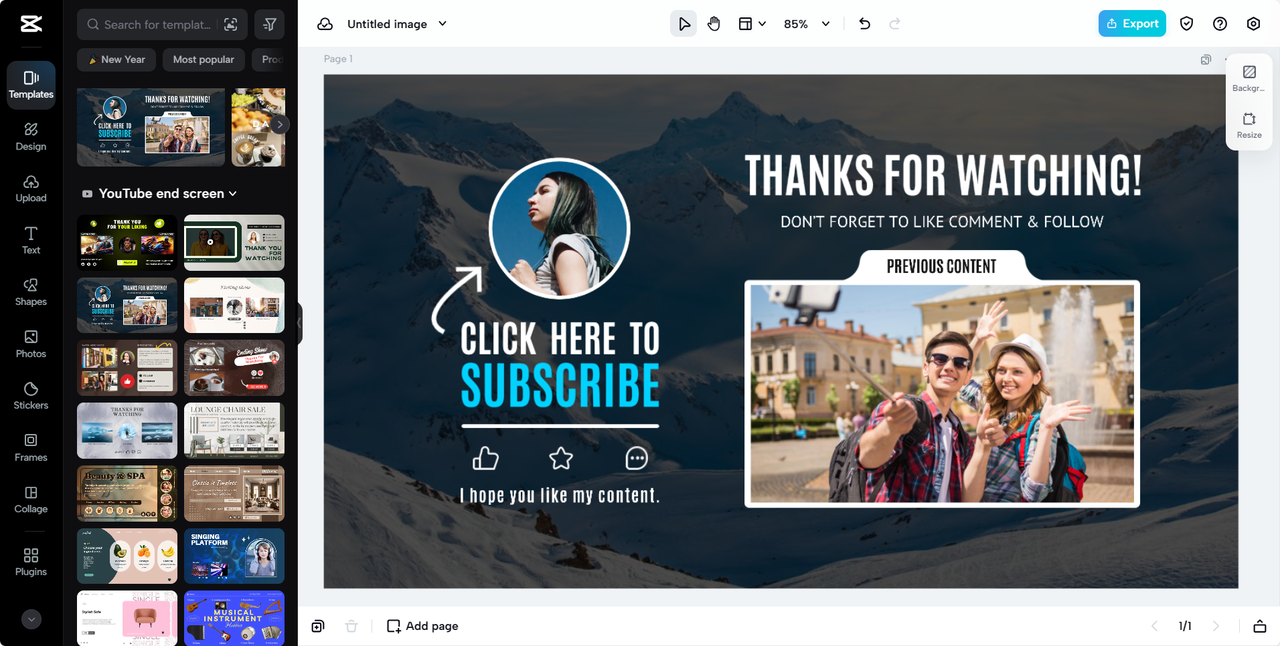Go to the next page arrow
Screen dimensions: 1280x646
click(1216, 626)
